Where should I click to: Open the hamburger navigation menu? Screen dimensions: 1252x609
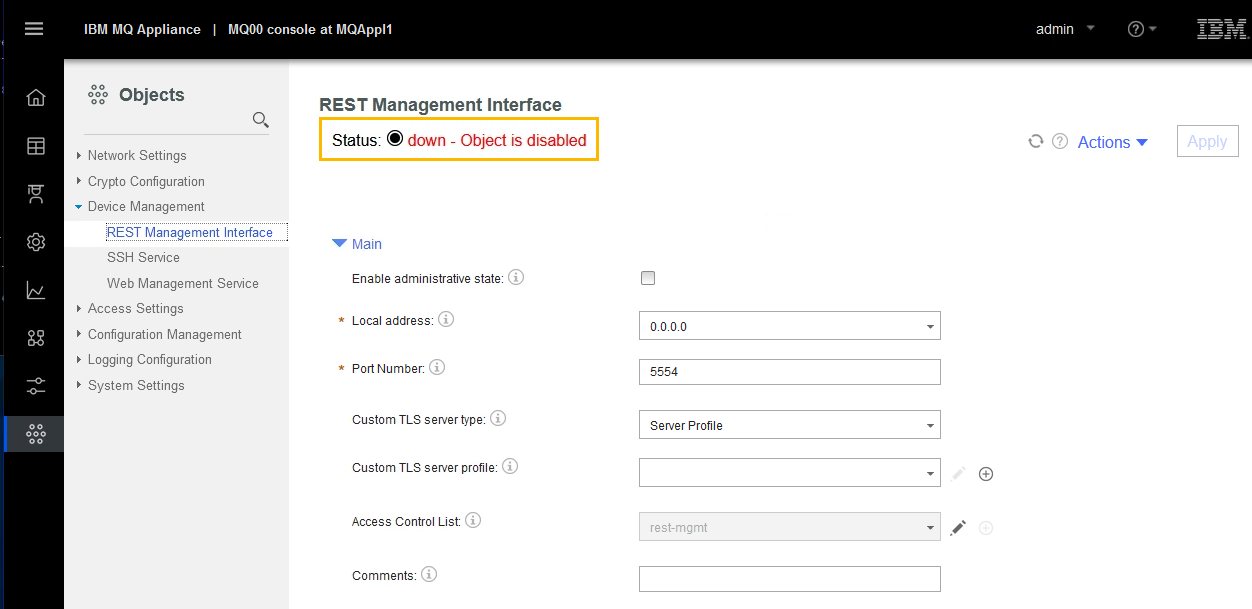point(34,29)
